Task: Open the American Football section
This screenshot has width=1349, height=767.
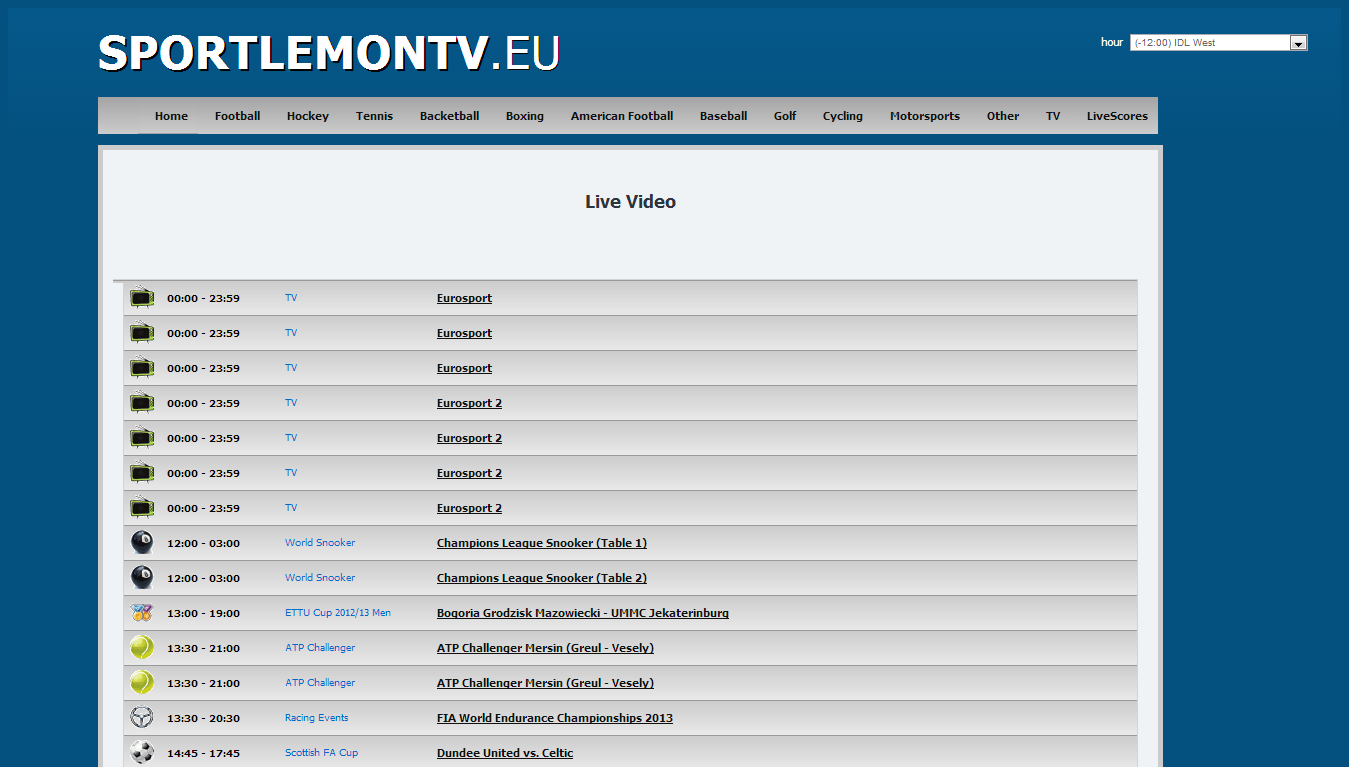Action: [x=622, y=116]
